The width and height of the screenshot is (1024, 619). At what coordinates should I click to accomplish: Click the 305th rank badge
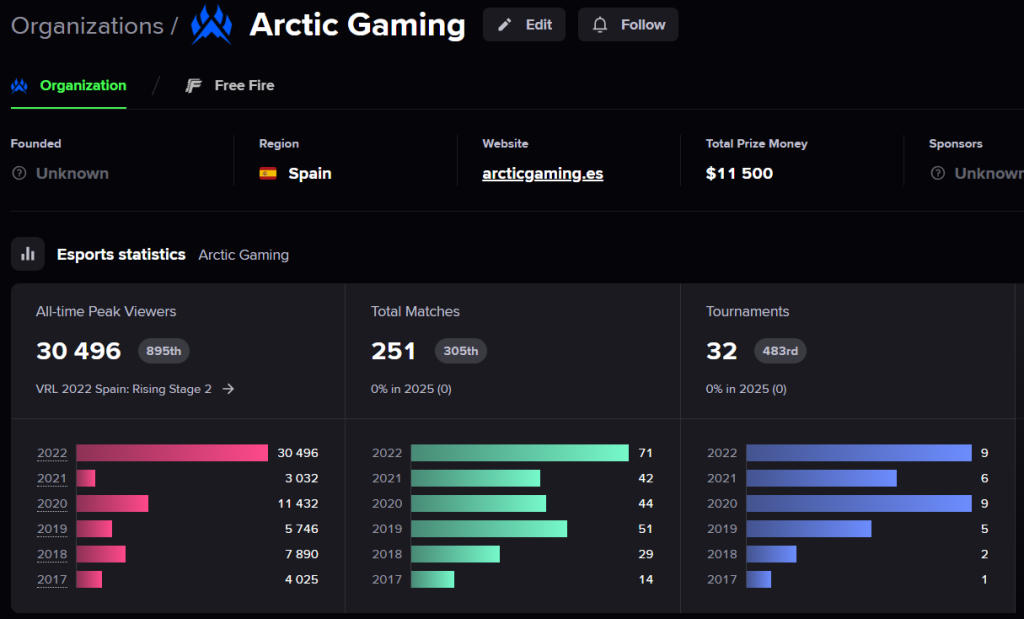[x=460, y=351]
